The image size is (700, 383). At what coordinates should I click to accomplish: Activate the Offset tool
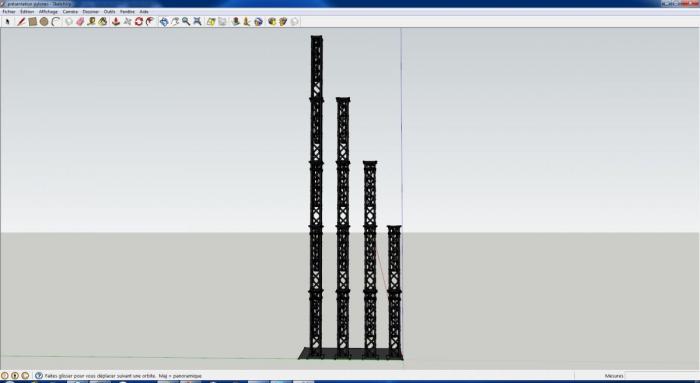pos(150,21)
